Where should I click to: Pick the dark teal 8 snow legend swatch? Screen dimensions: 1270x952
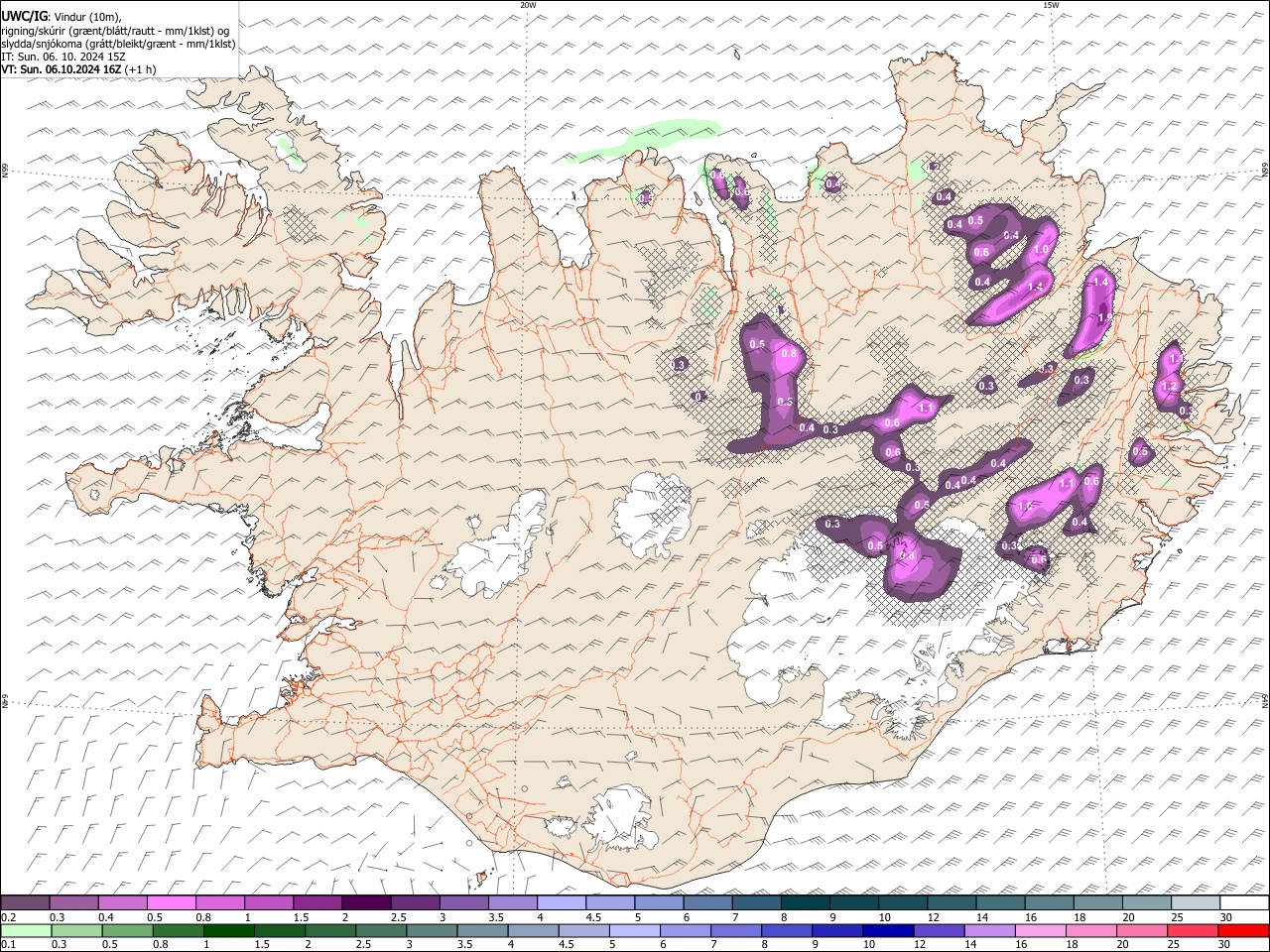pyautogui.click(x=806, y=903)
